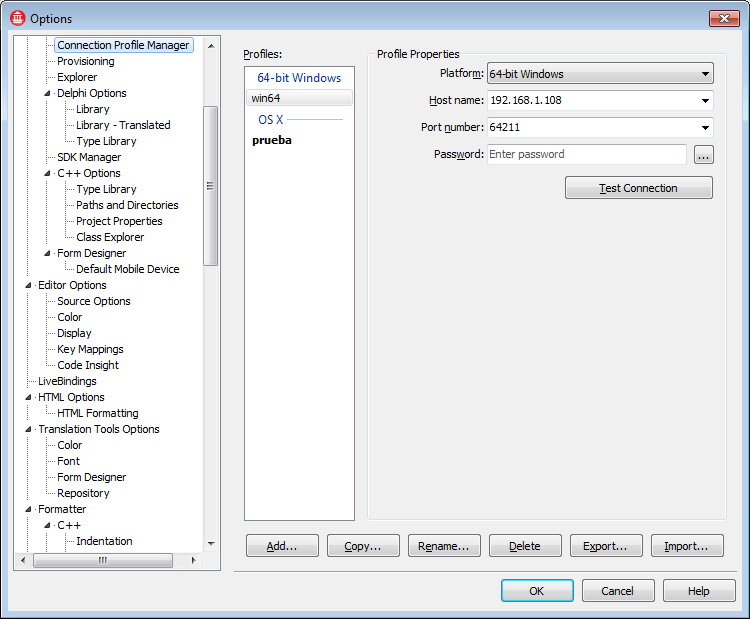Select the prueba profile
The image size is (750, 619).
[x=272, y=141]
